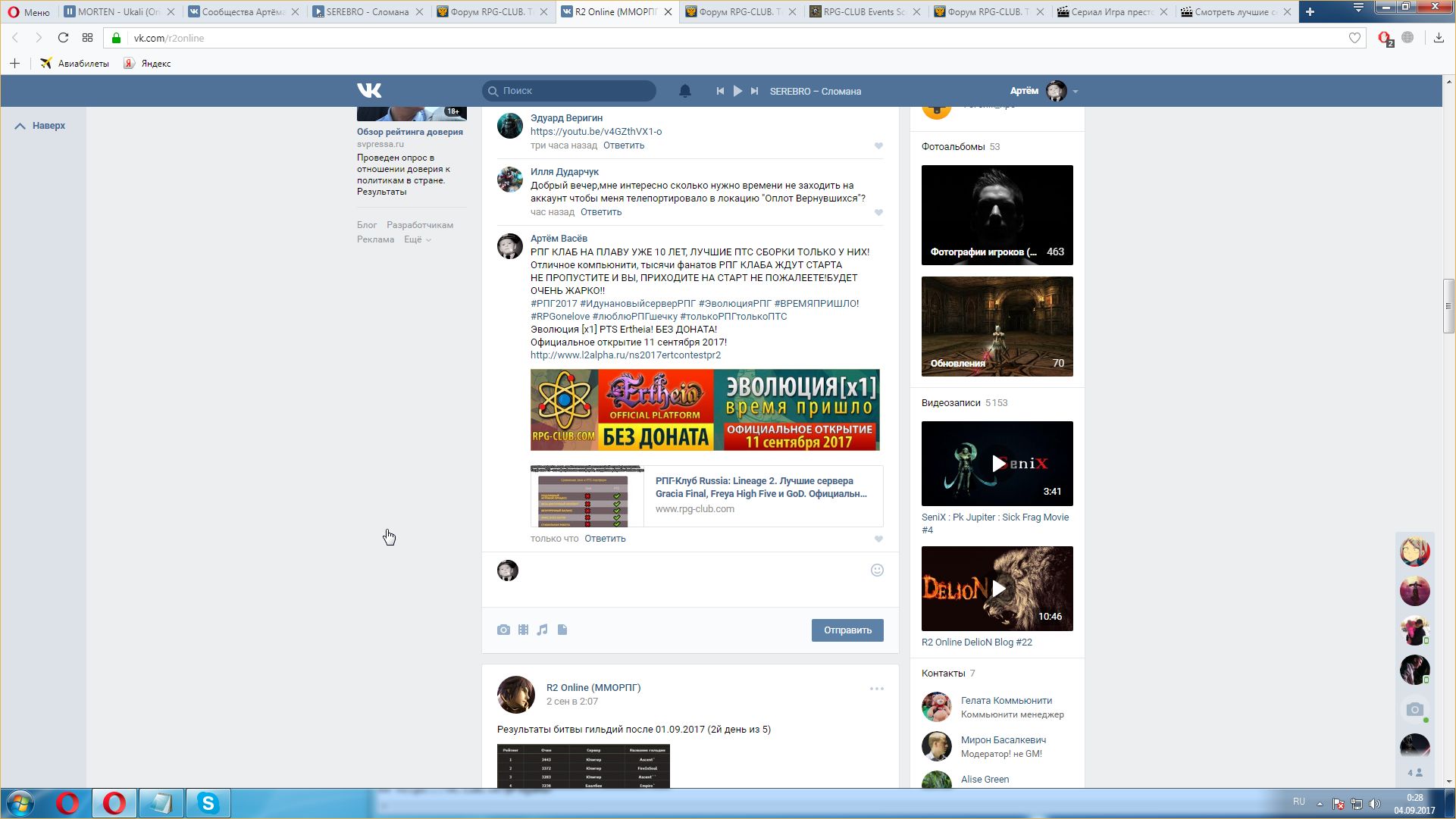This screenshot has width=1456, height=819.
Task: Open Мирон Басалкевич contact profile
Action: tap(1003, 740)
